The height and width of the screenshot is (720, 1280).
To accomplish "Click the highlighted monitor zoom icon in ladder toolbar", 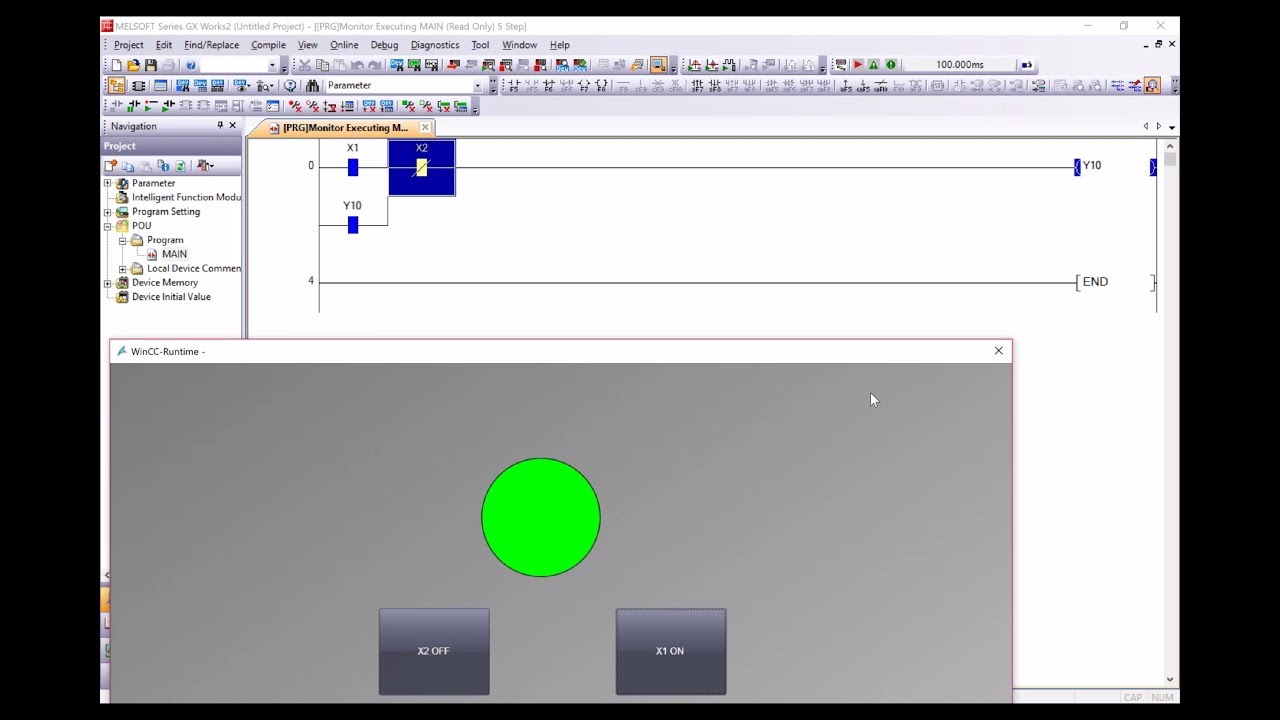I will [1153, 86].
